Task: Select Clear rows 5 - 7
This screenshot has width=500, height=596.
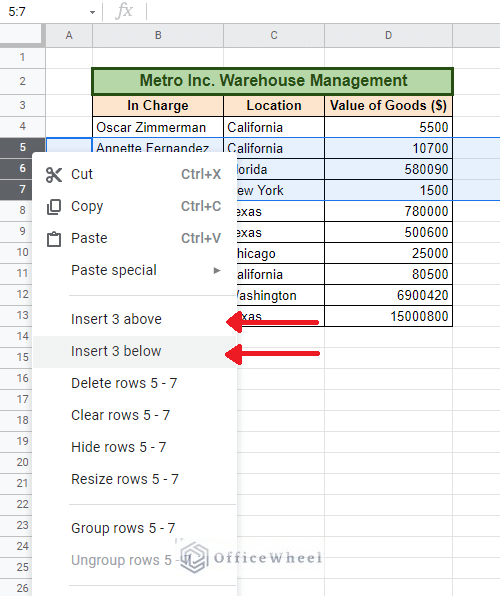Action: click(x=135, y=415)
